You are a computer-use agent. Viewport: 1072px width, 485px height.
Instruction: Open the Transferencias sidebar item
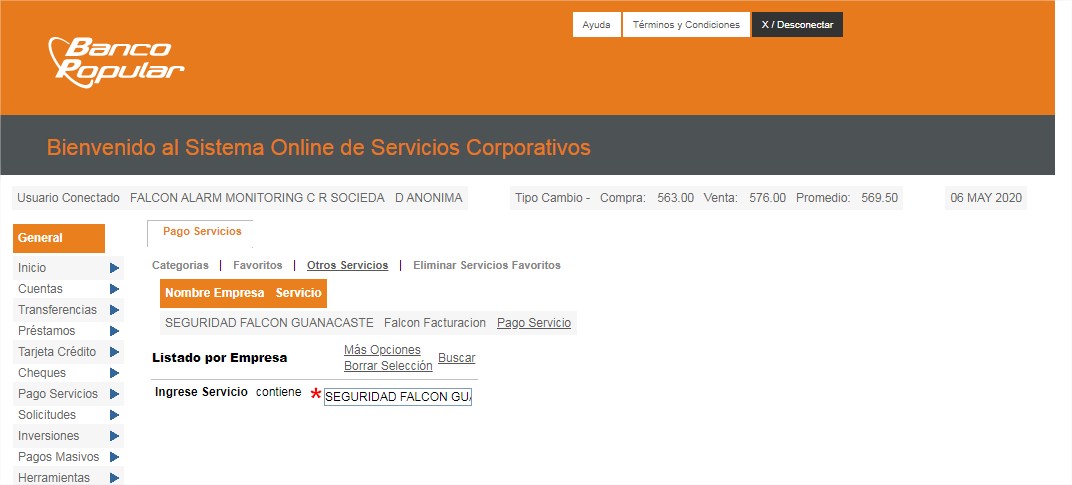pyautogui.click(x=57, y=310)
